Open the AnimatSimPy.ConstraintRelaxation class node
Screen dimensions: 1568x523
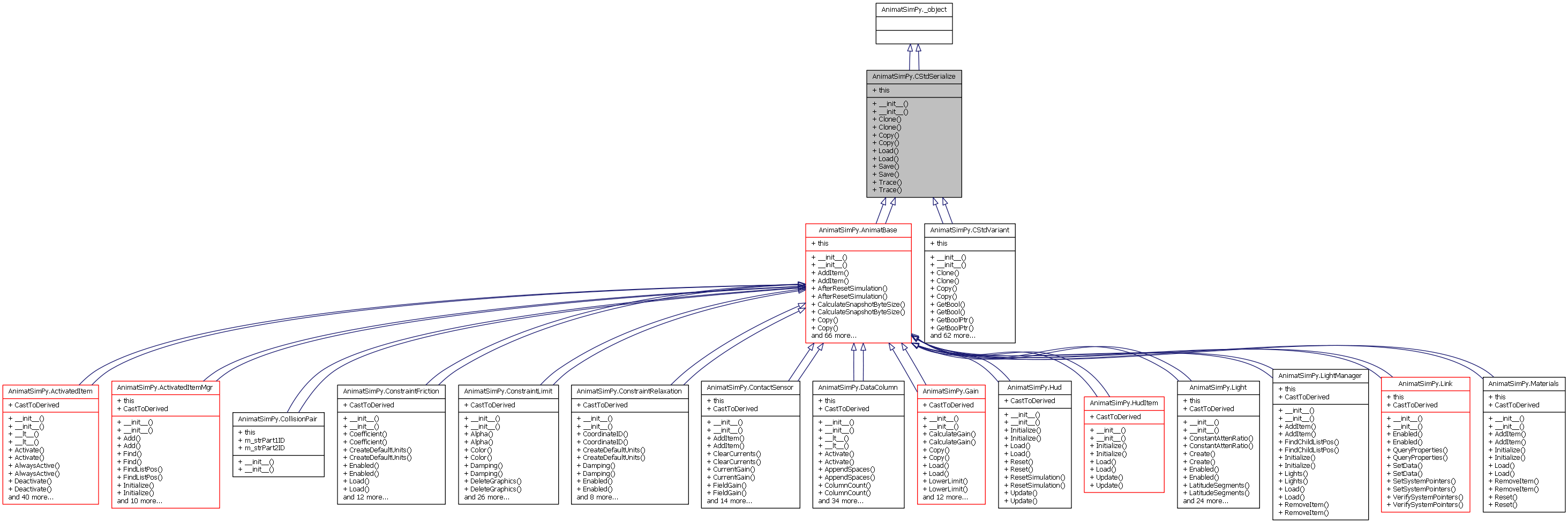pos(629,444)
